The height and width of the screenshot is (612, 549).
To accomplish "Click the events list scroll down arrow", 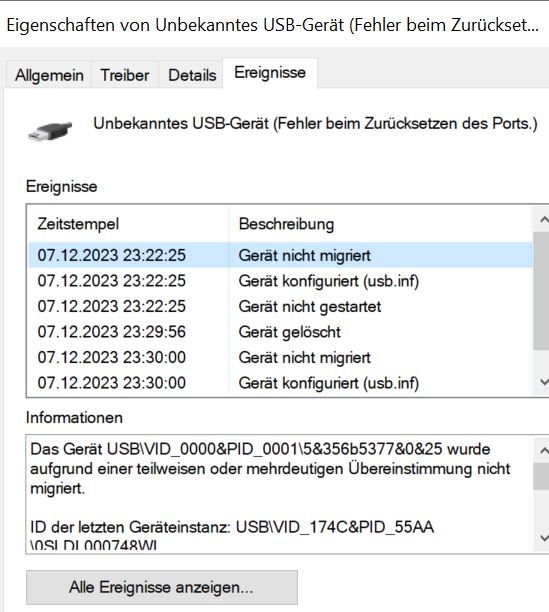I will tap(543, 382).
